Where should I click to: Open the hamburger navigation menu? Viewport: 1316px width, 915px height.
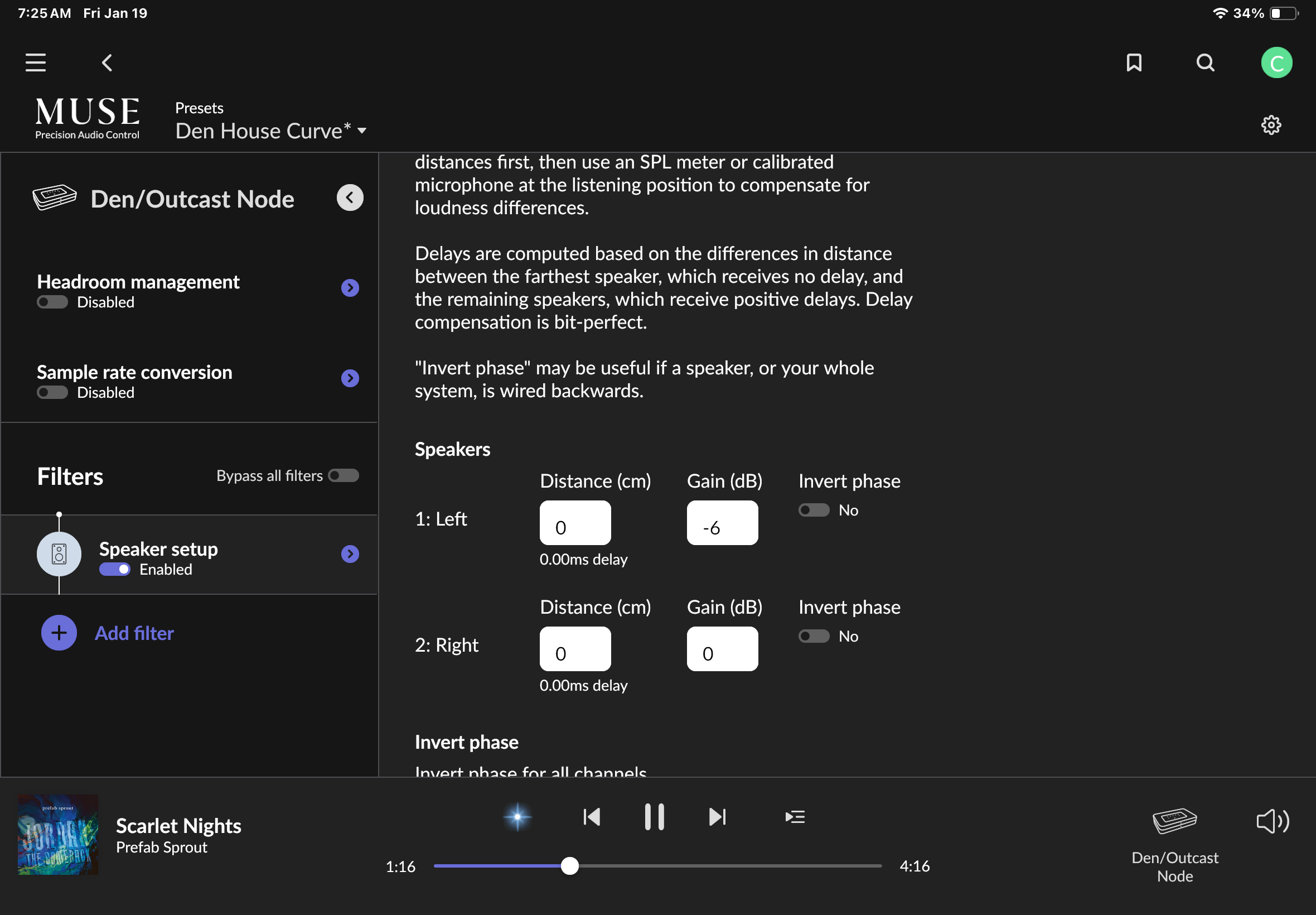pyautogui.click(x=35, y=62)
